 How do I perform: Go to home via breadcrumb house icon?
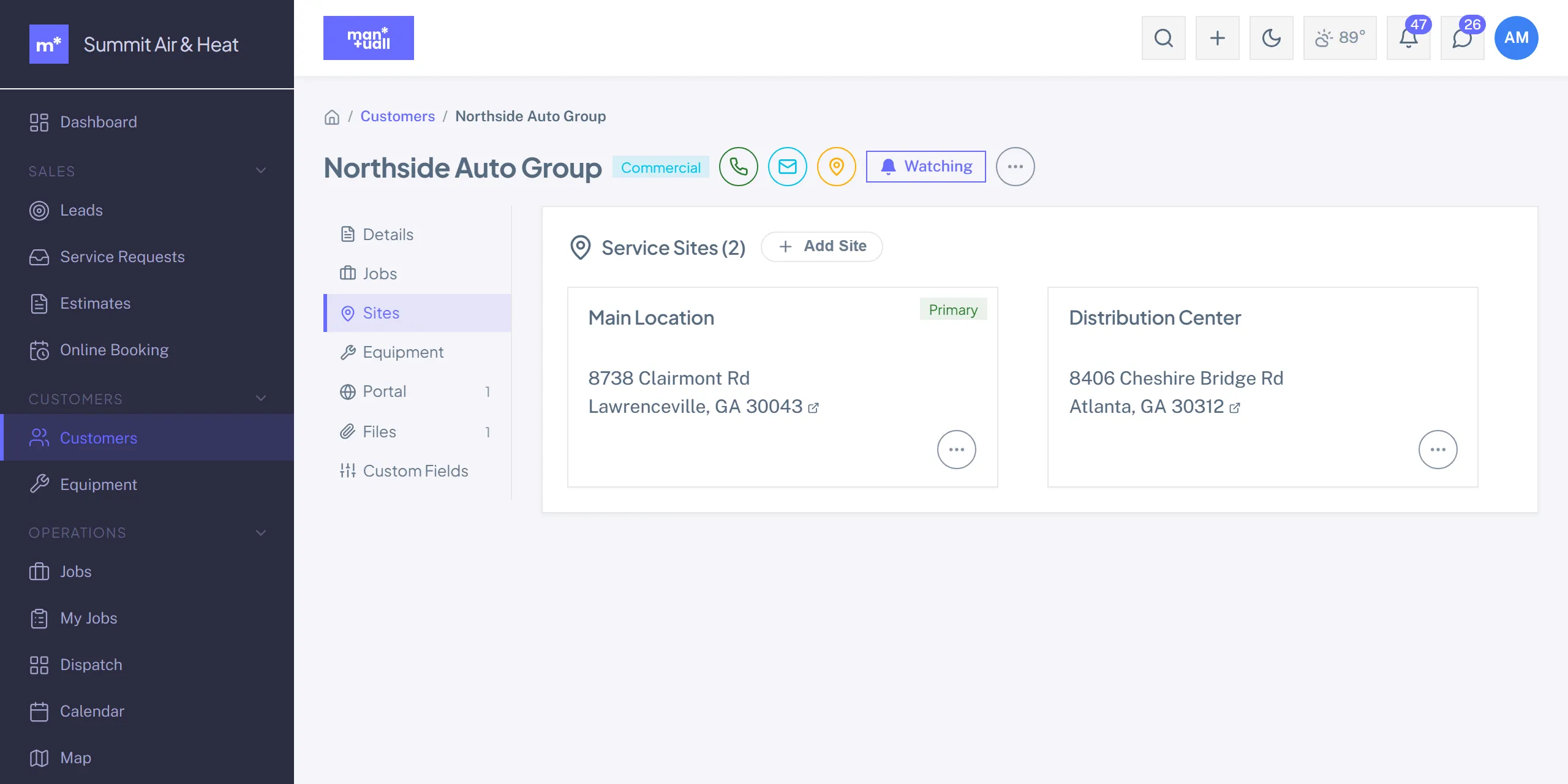click(x=332, y=117)
